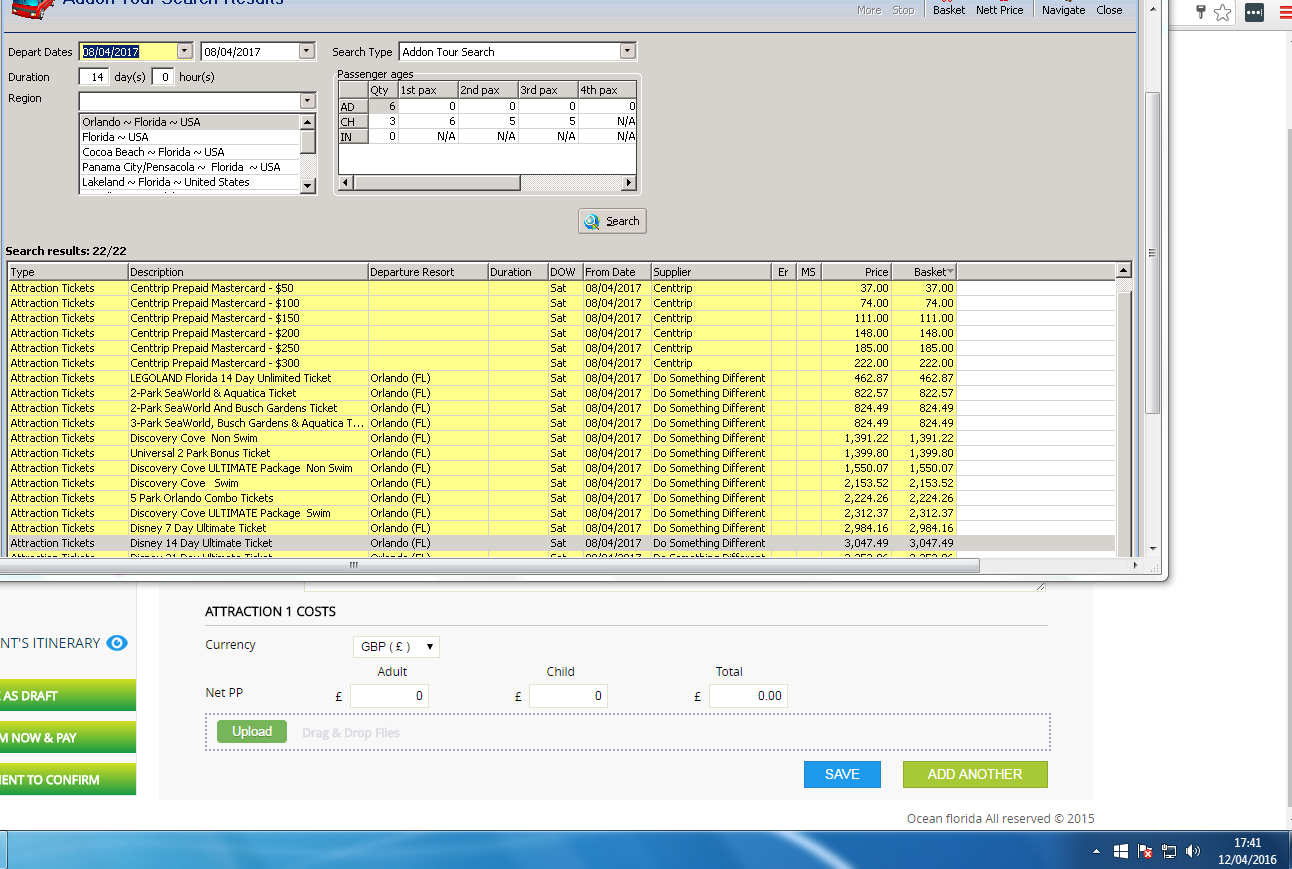Image resolution: width=1292 pixels, height=869 pixels.
Task: Click the Search button
Action: (x=612, y=221)
